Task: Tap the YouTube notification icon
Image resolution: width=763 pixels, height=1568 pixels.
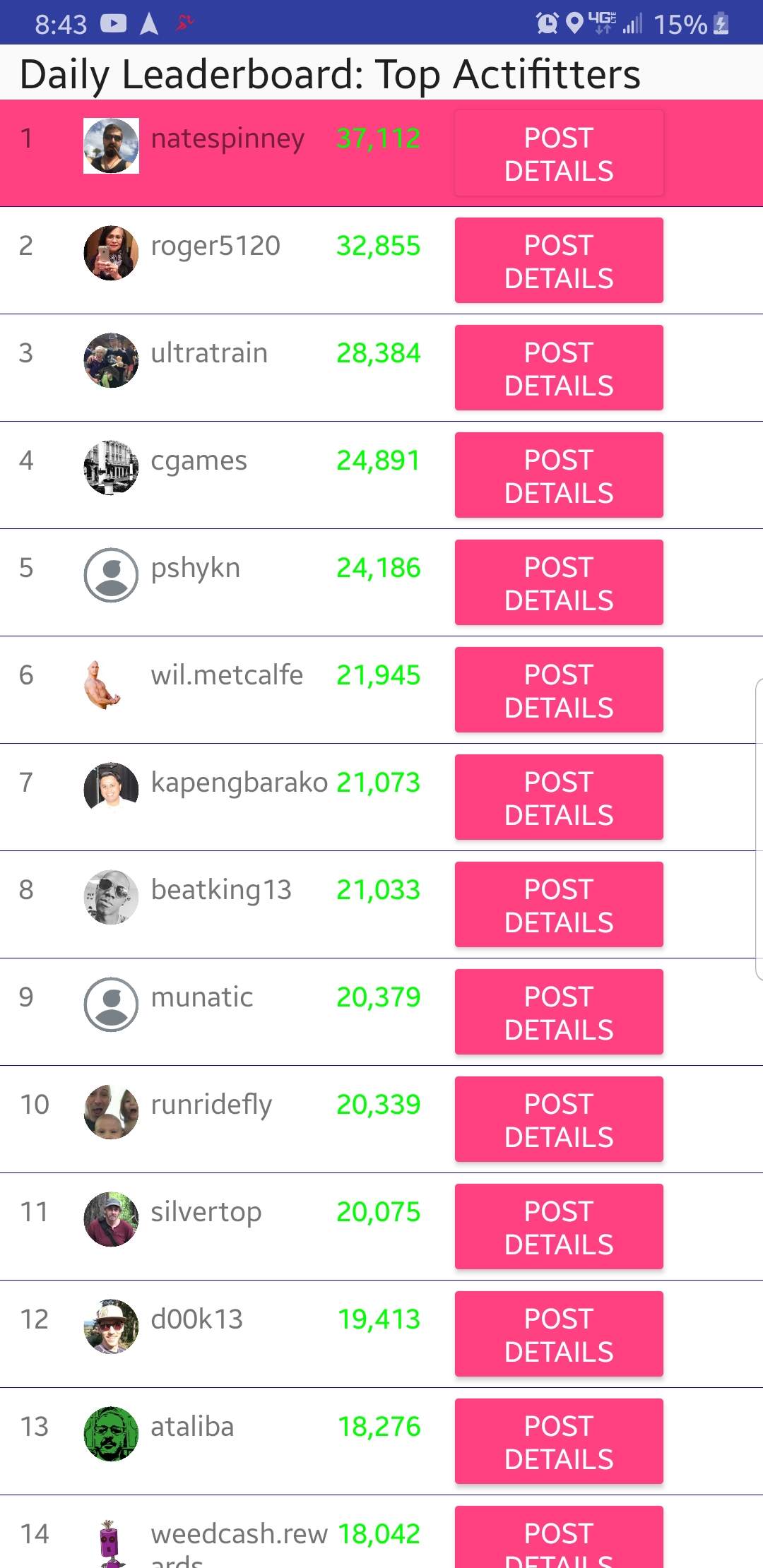Action: coord(113,24)
